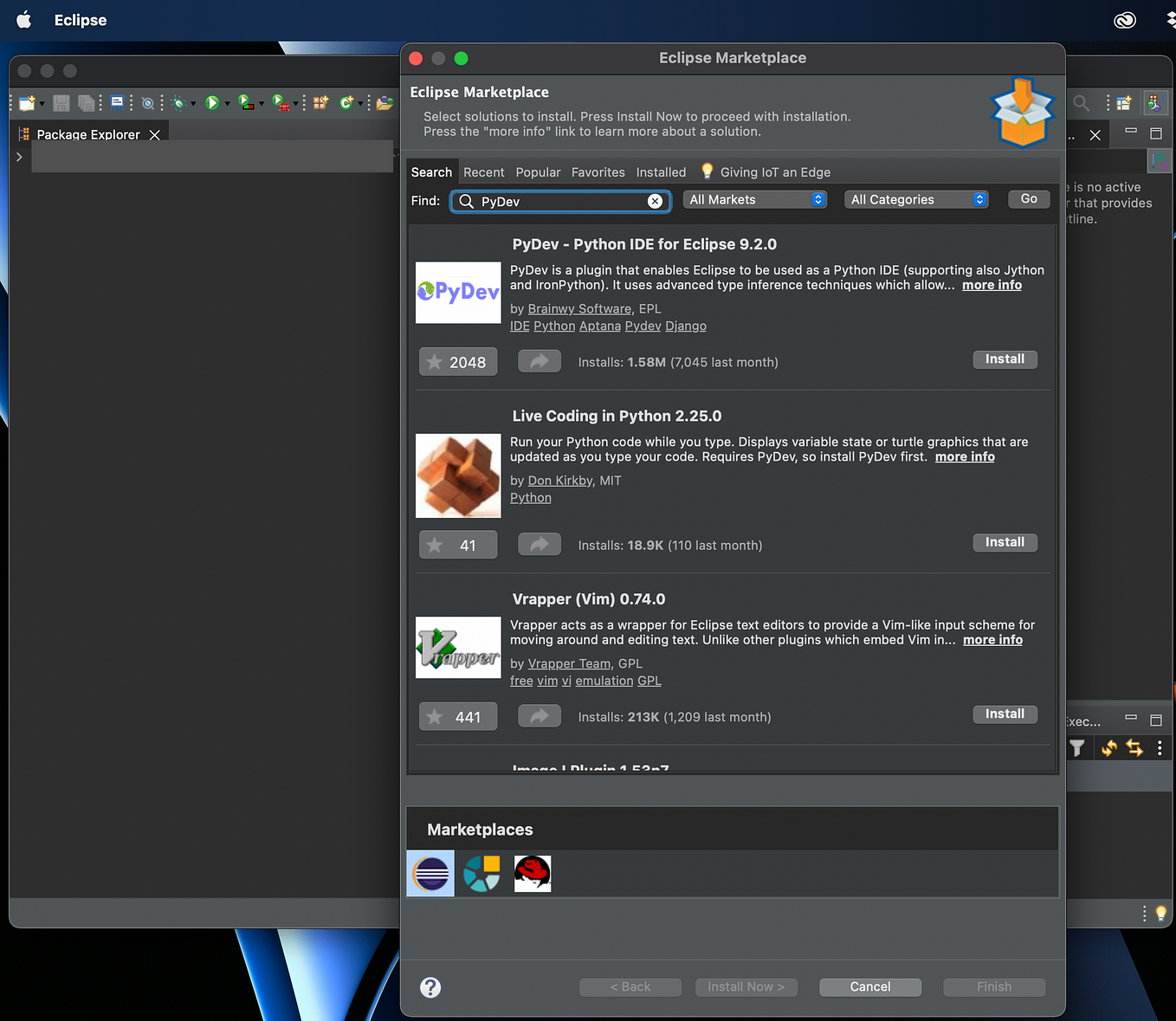Share Live Coding in Python via arrow icon
The width and height of the screenshot is (1176, 1021).
[540, 545]
